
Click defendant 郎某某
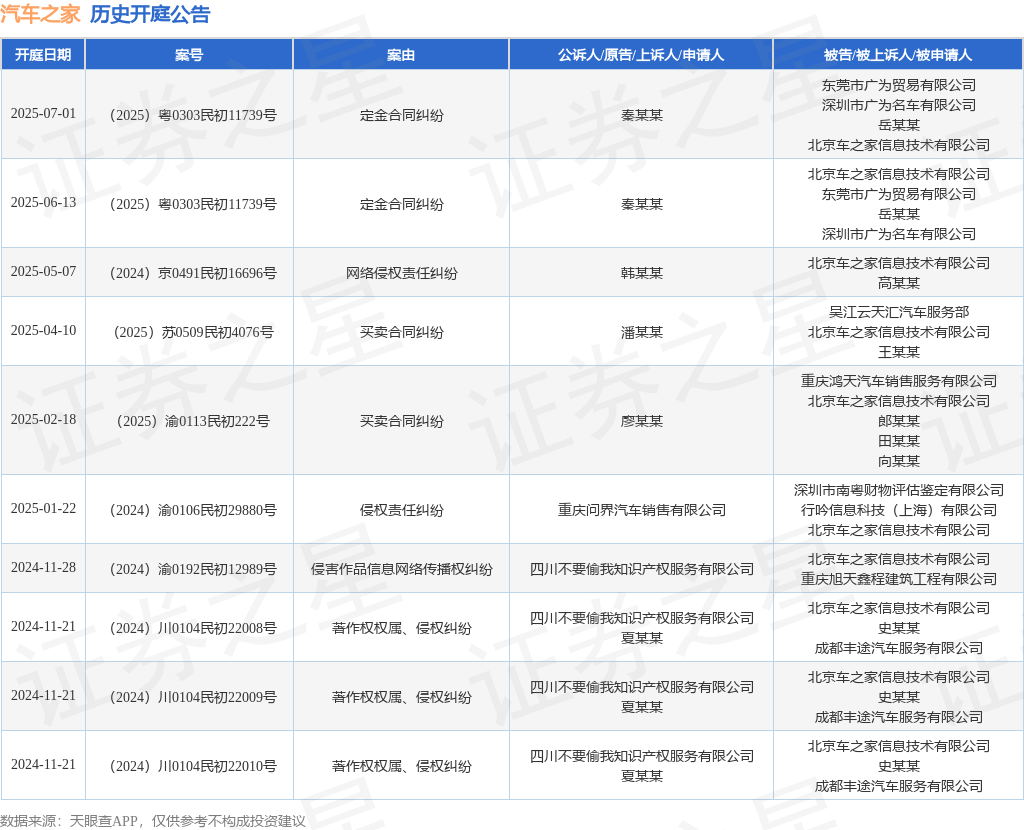(899, 421)
